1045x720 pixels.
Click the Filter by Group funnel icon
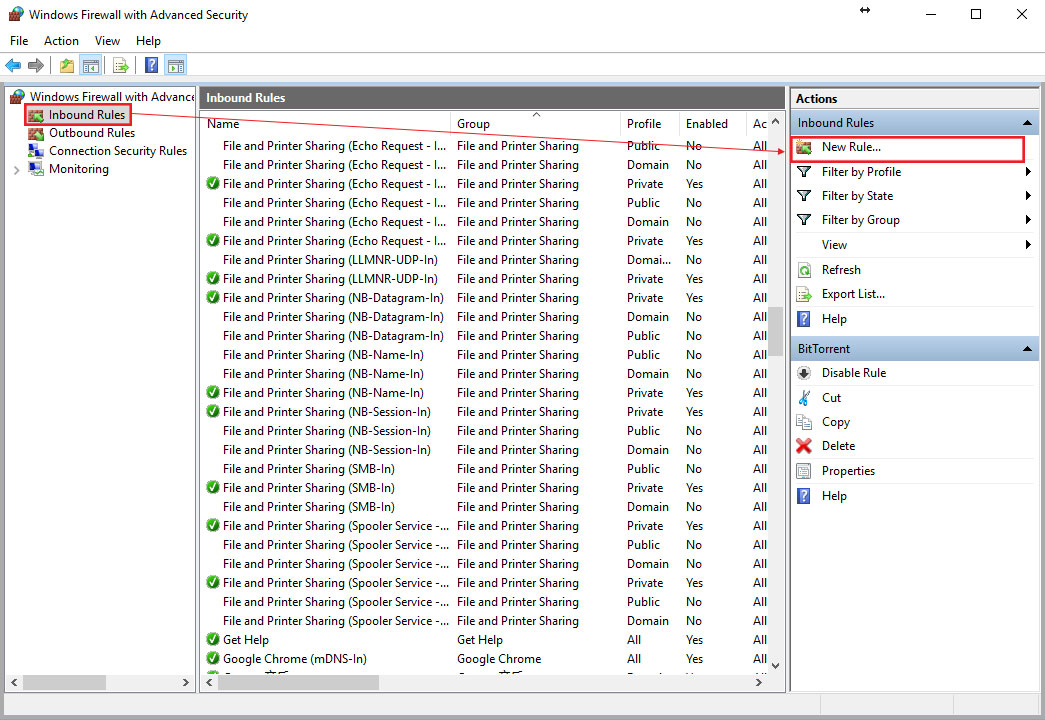(804, 220)
